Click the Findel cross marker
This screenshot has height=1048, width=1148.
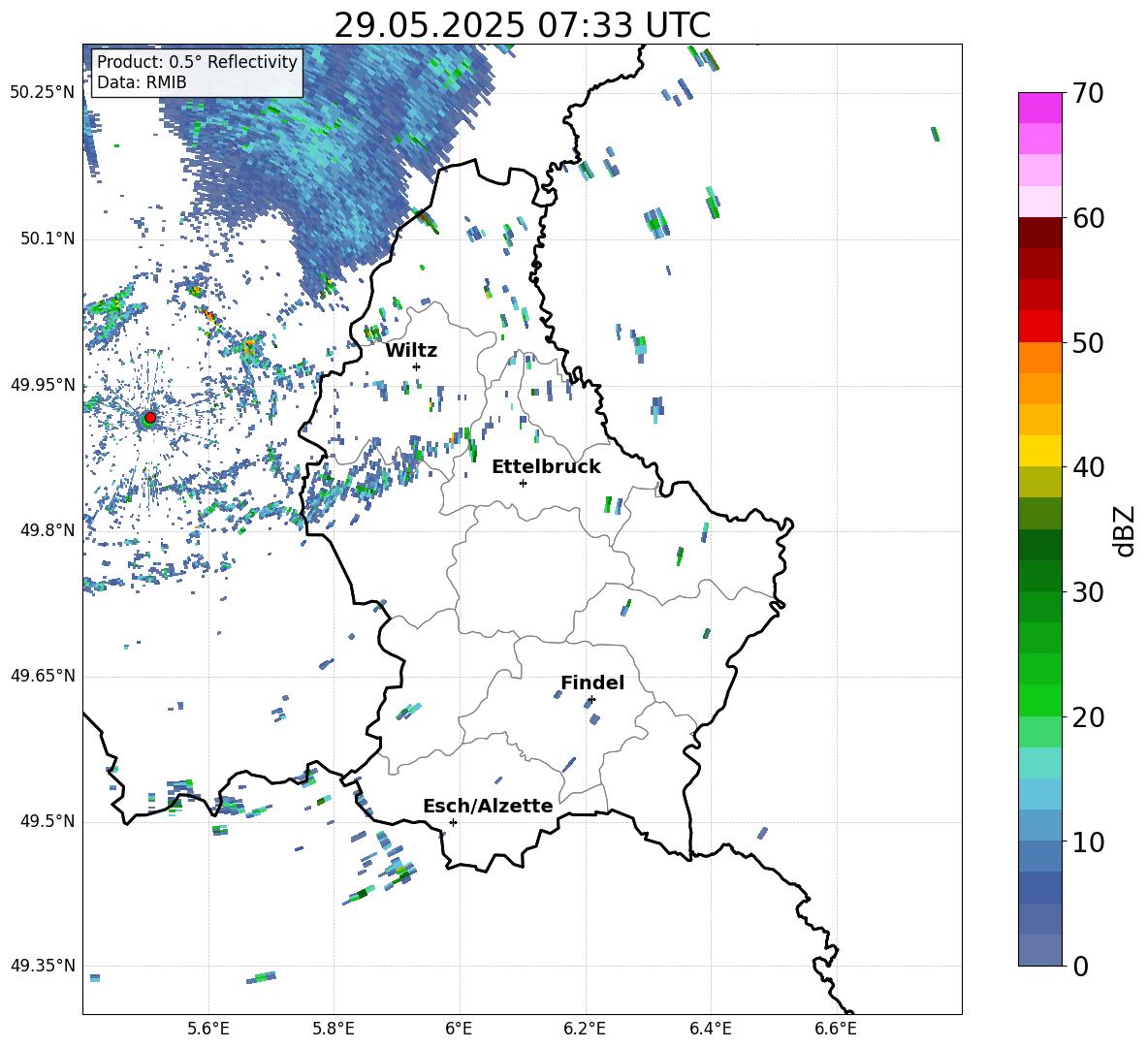591,700
